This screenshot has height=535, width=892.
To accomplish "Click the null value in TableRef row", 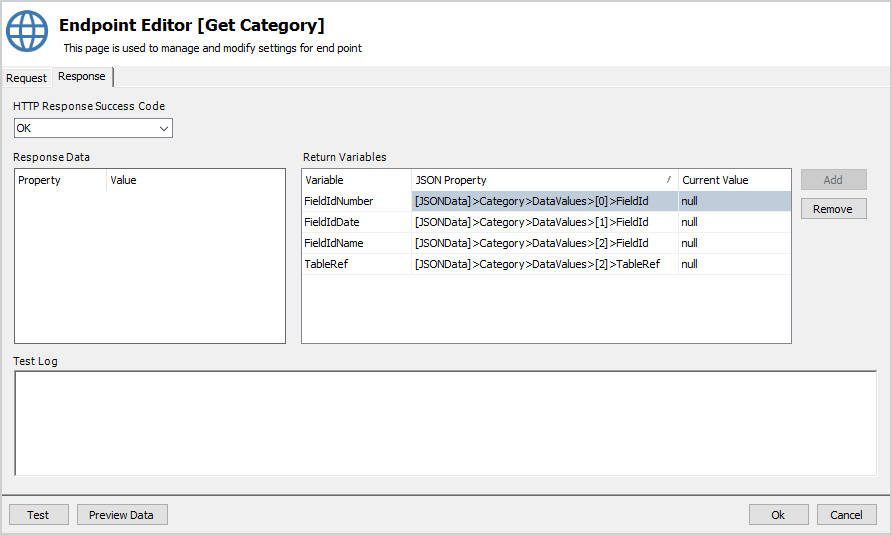I will point(734,264).
